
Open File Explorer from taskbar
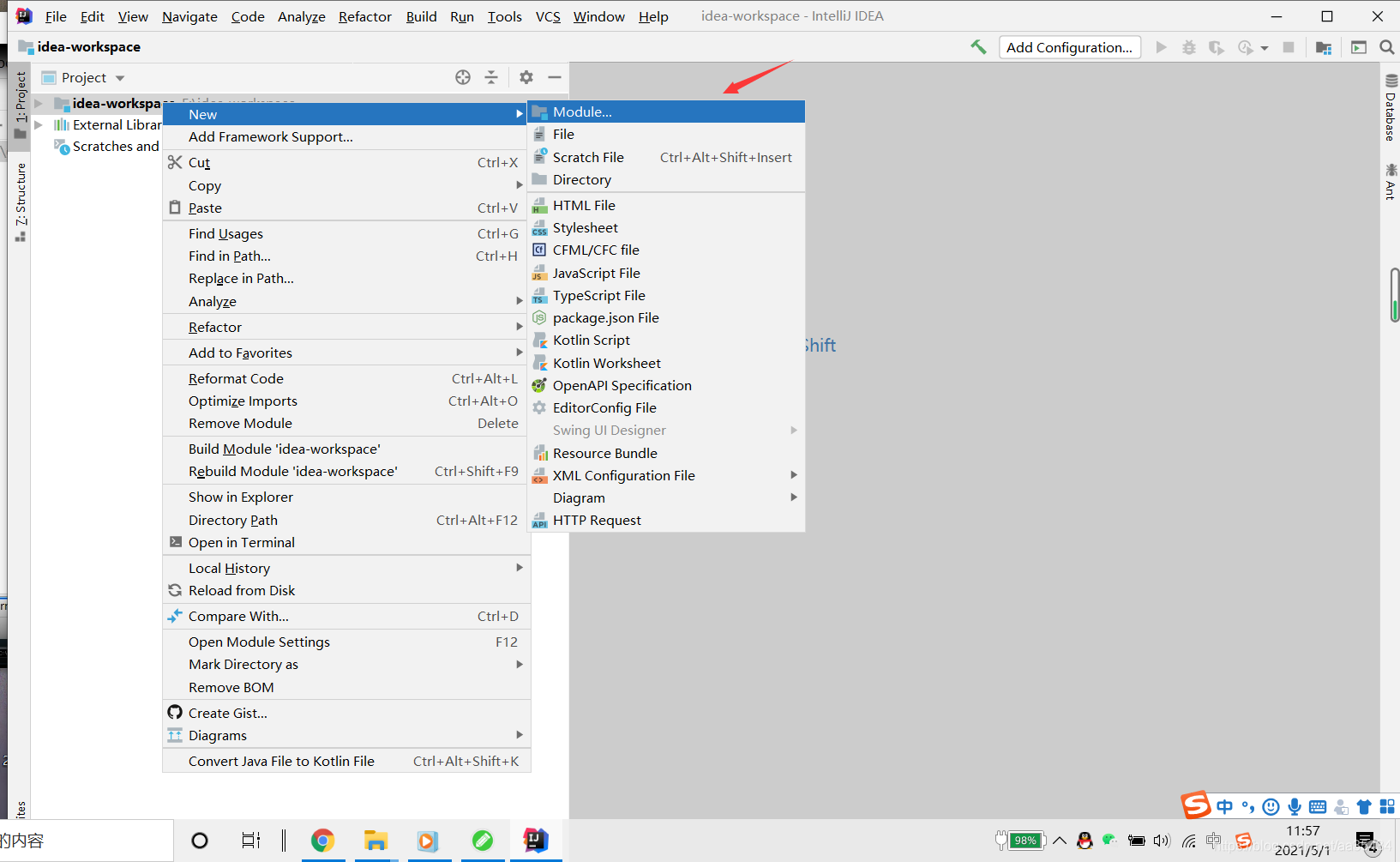coord(376,841)
